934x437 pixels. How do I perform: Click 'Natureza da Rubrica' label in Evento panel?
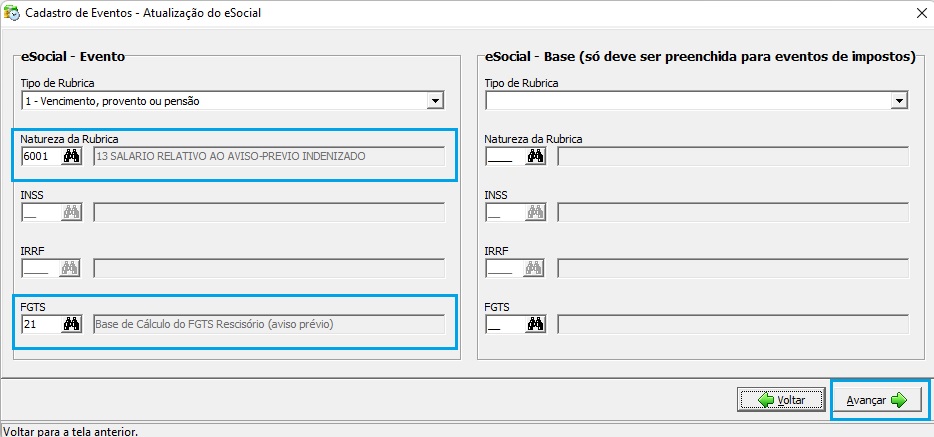tap(70, 139)
